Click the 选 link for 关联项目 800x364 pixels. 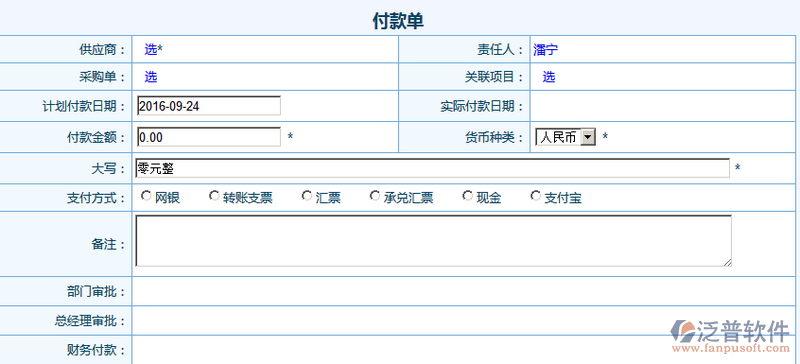click(x=548, y=77)
